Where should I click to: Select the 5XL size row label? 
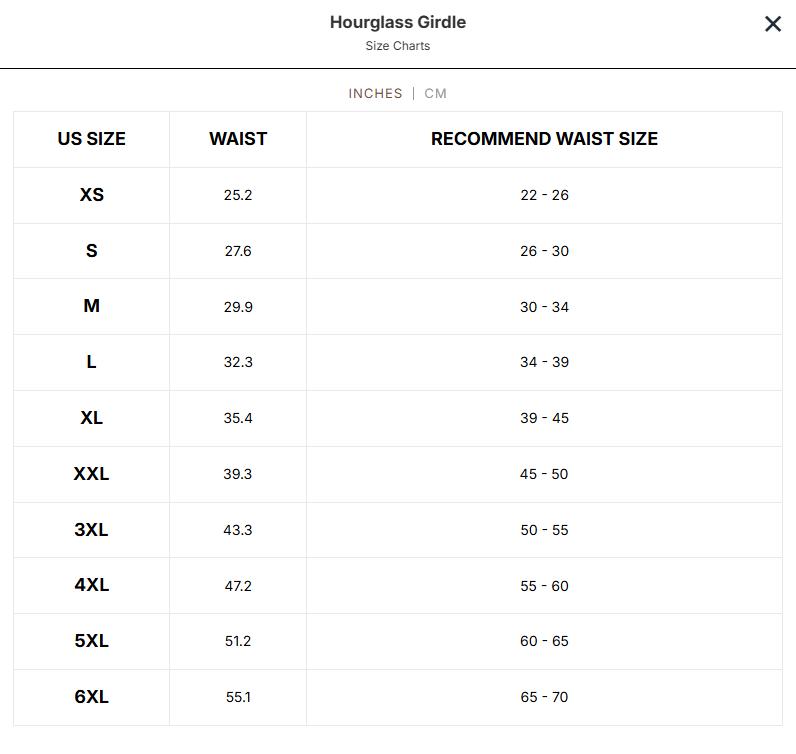(x=91, y=641)
